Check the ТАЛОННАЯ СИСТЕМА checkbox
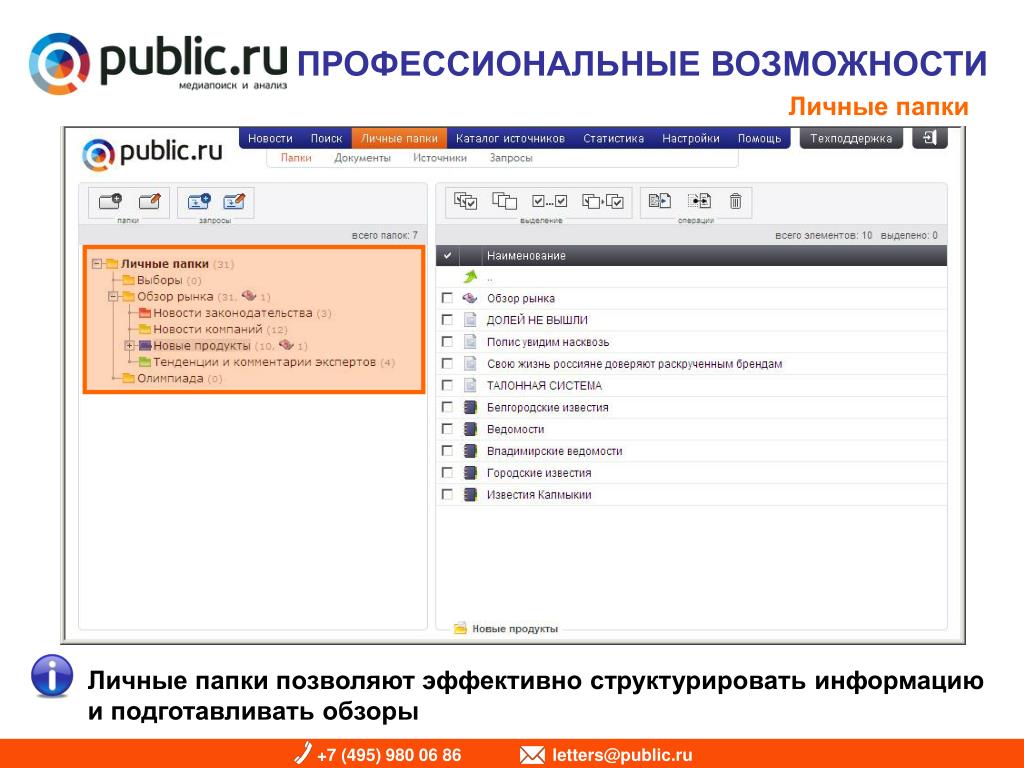This screenshot has width=1024, height=768. tap(447, 385)
